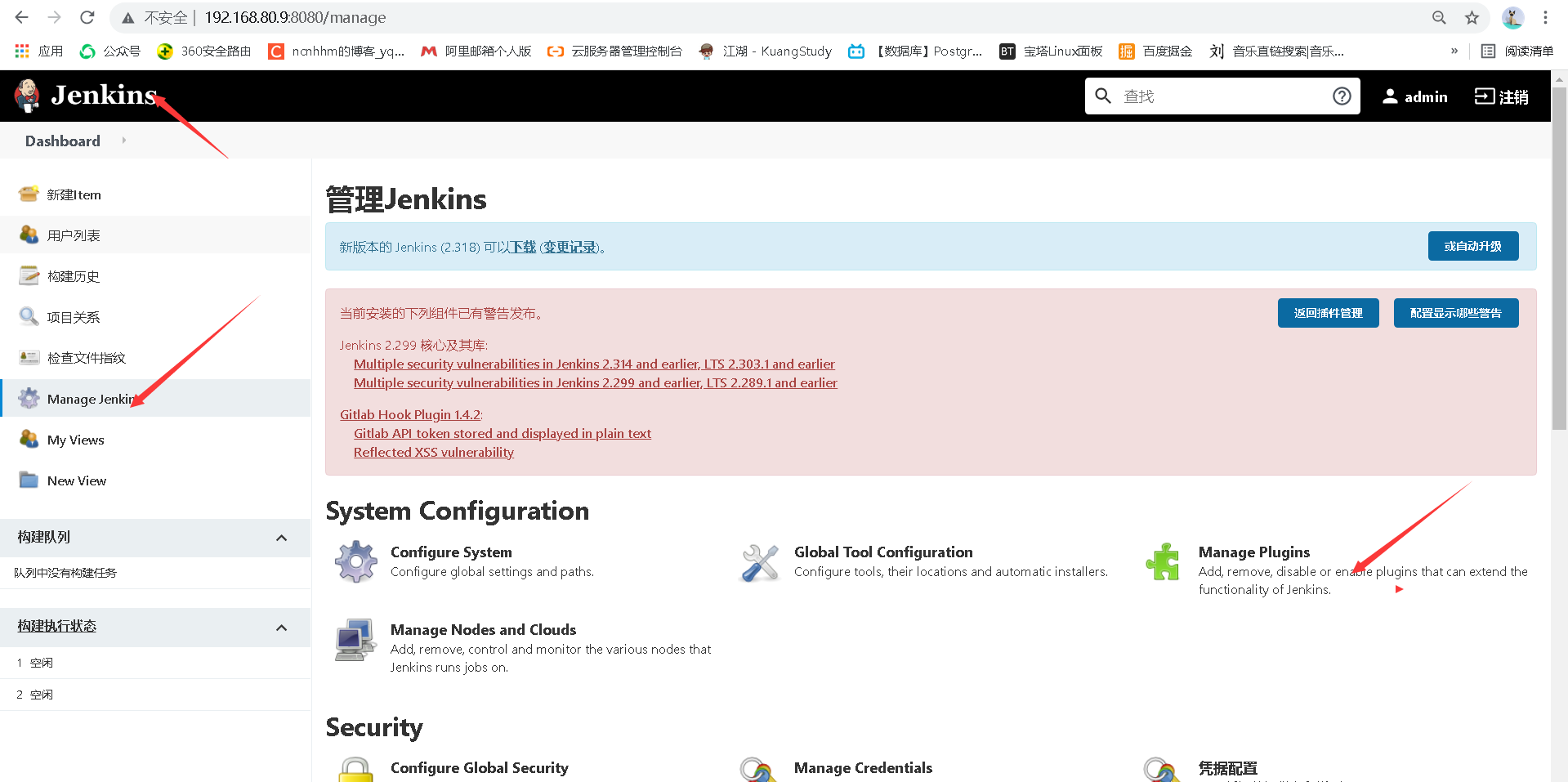The image size is (1568, 782).
Task: Click the 或自动升级 upgrade button
Action: pos(1473,246)
